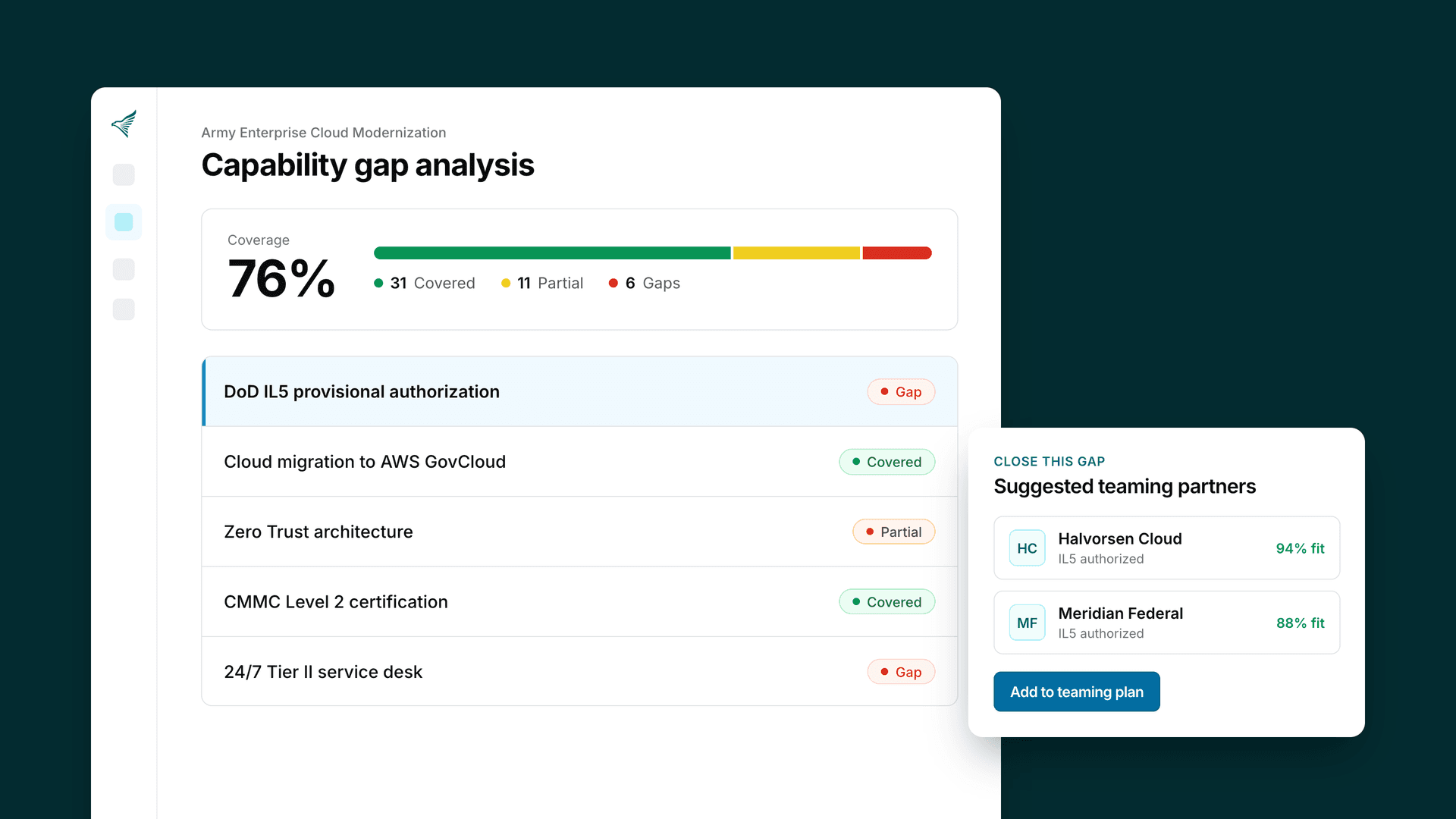Click Add to teaming plan button
1456x819 pixels.
tap(1076, 692)
